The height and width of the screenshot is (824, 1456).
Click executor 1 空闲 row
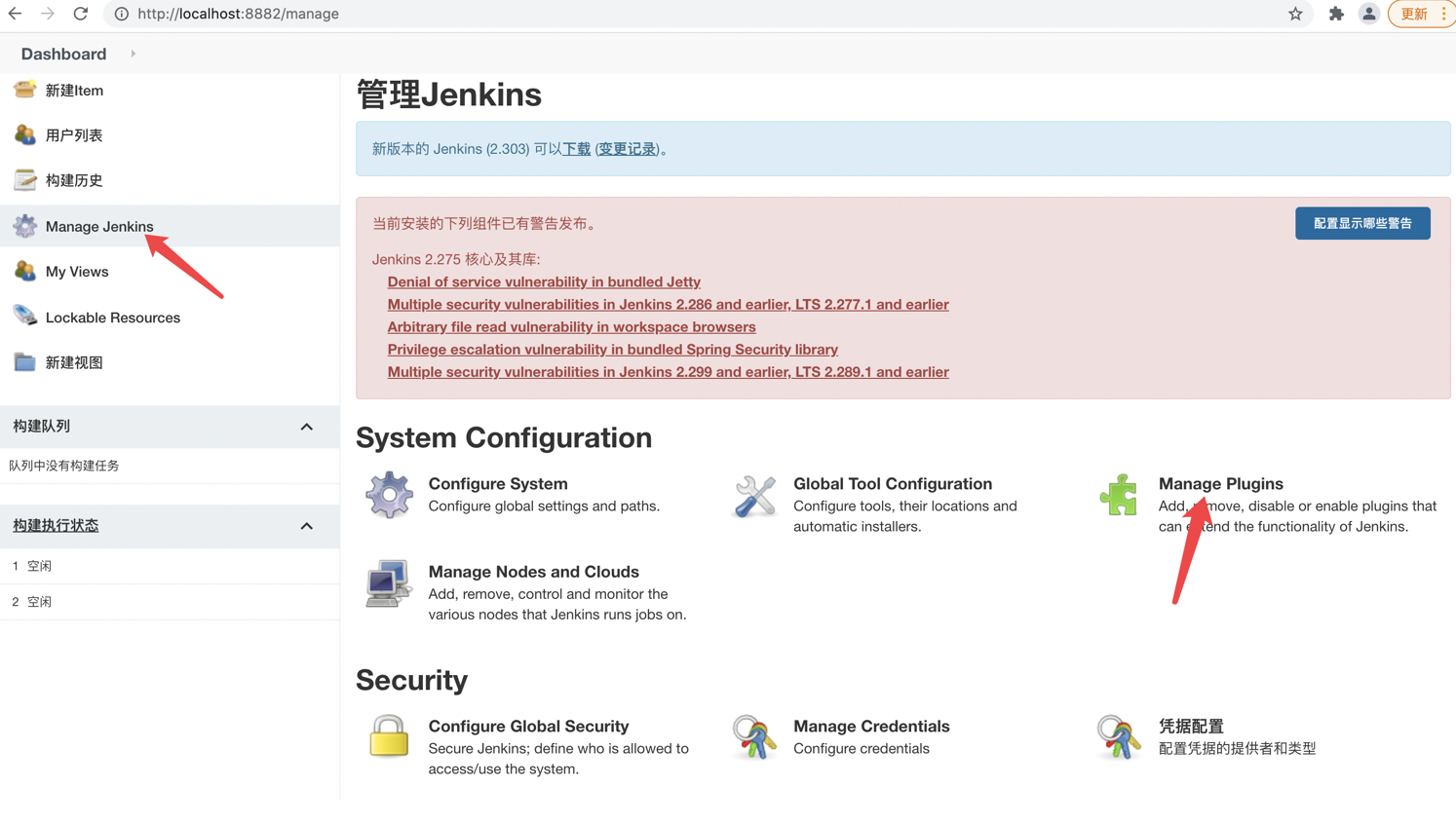click(x=170, y=566)
